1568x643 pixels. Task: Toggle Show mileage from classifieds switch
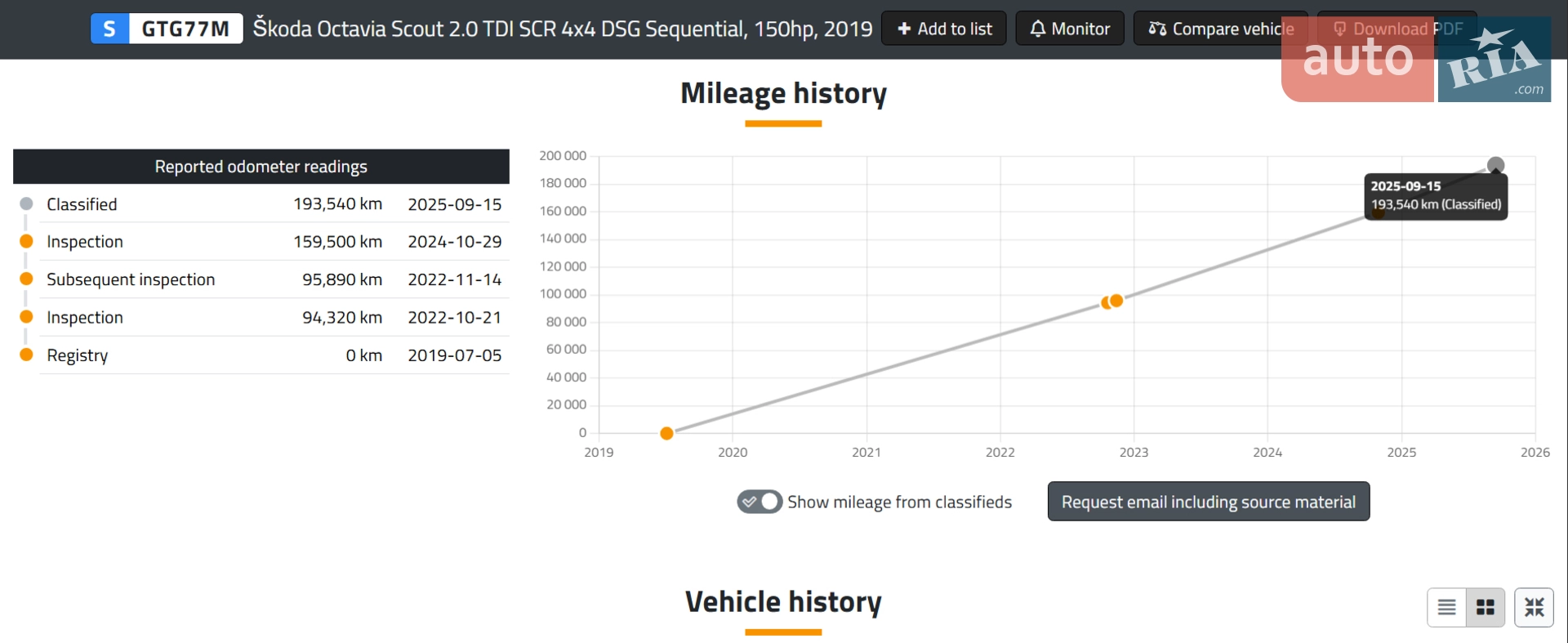759,502
